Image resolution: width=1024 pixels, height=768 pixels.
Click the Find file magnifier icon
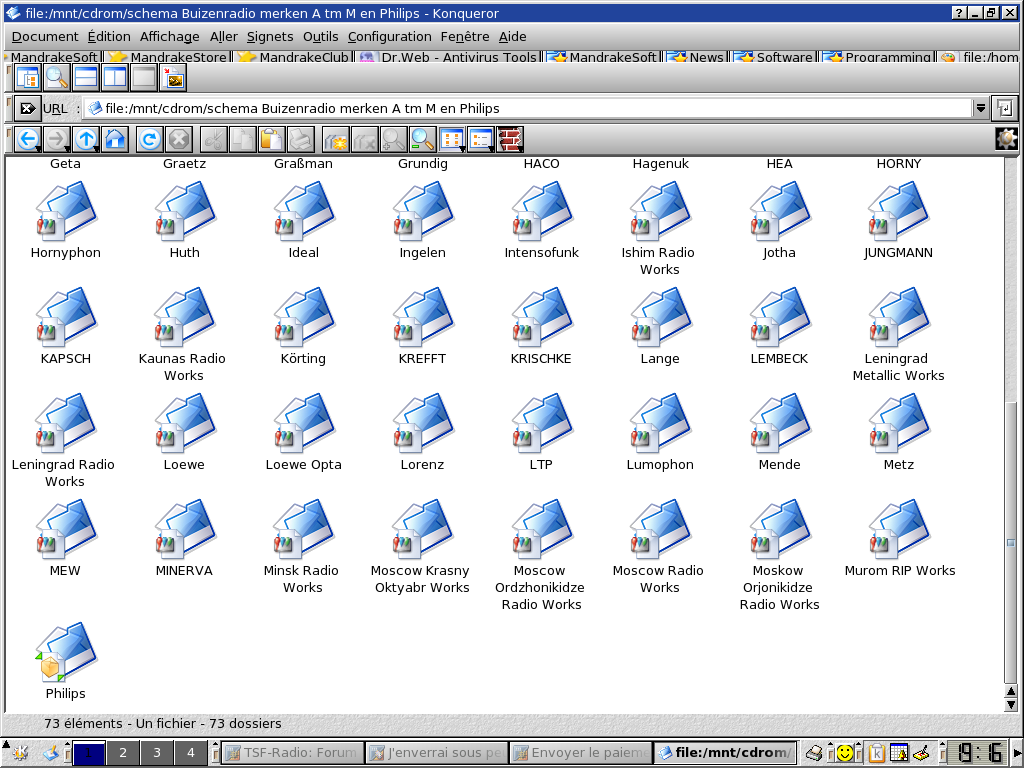(x=57, y=78)
